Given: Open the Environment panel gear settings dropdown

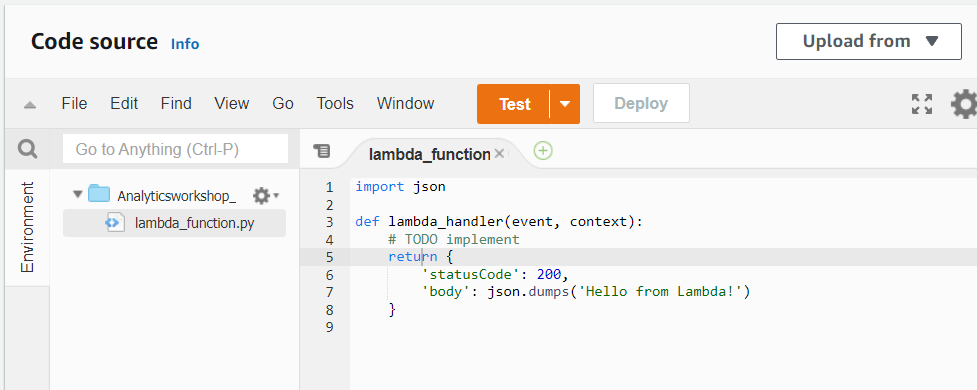Looking at the screenshot, I should 265,196.
